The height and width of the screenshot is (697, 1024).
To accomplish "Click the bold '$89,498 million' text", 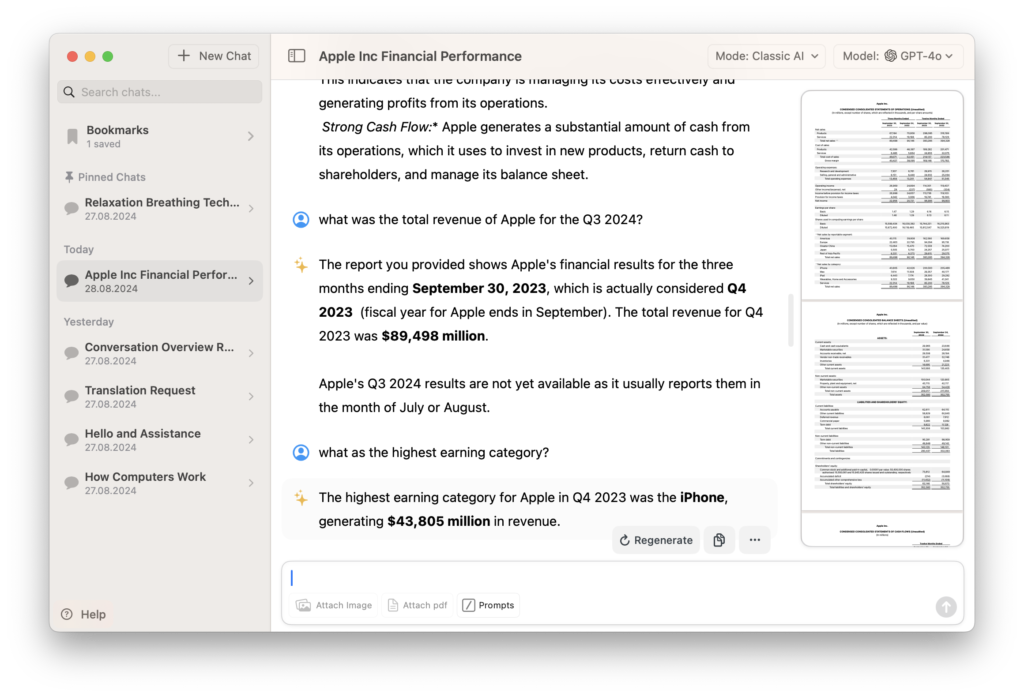I will (x=433, y=336).
